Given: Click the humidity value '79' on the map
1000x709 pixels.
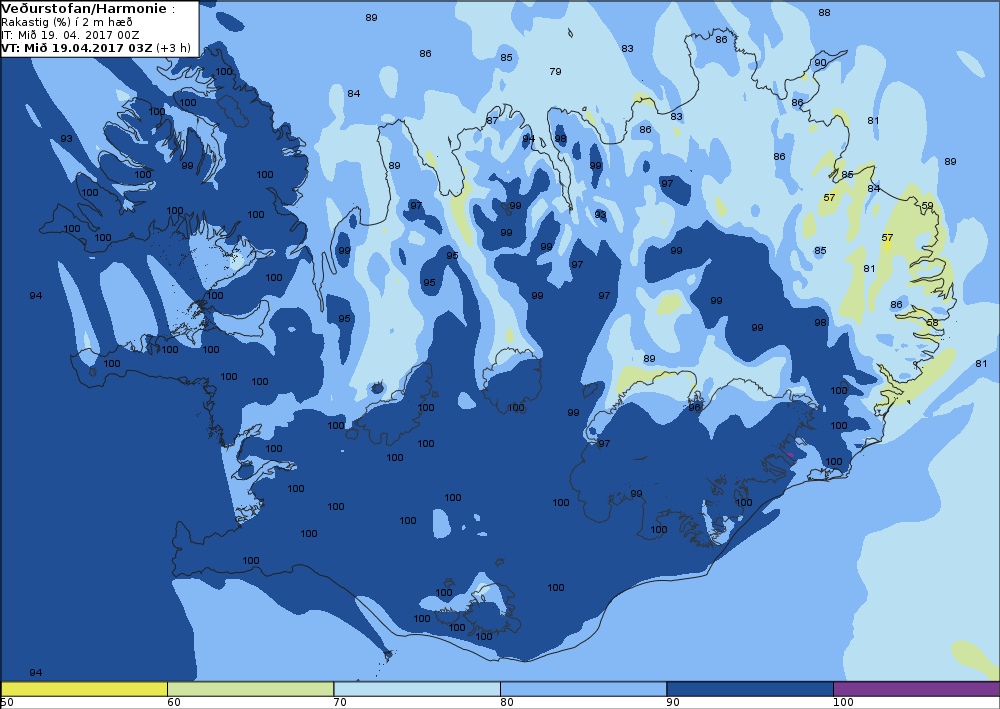Looking at the screenshot, I should point(555,71).
